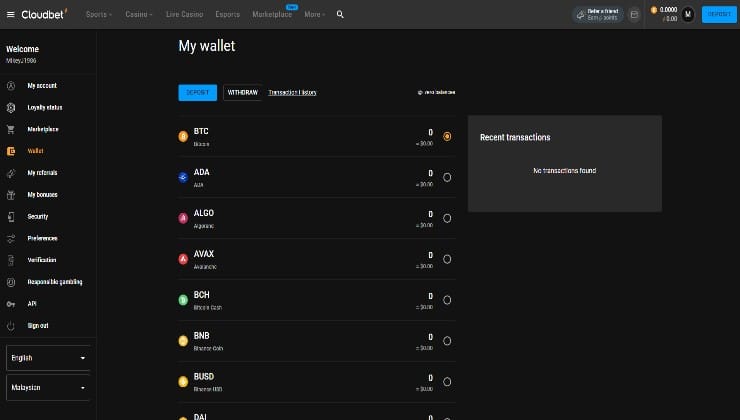This screenshot has height=420, width=740.
Task: Select the BTC radio button
Action: click(447, 136)
